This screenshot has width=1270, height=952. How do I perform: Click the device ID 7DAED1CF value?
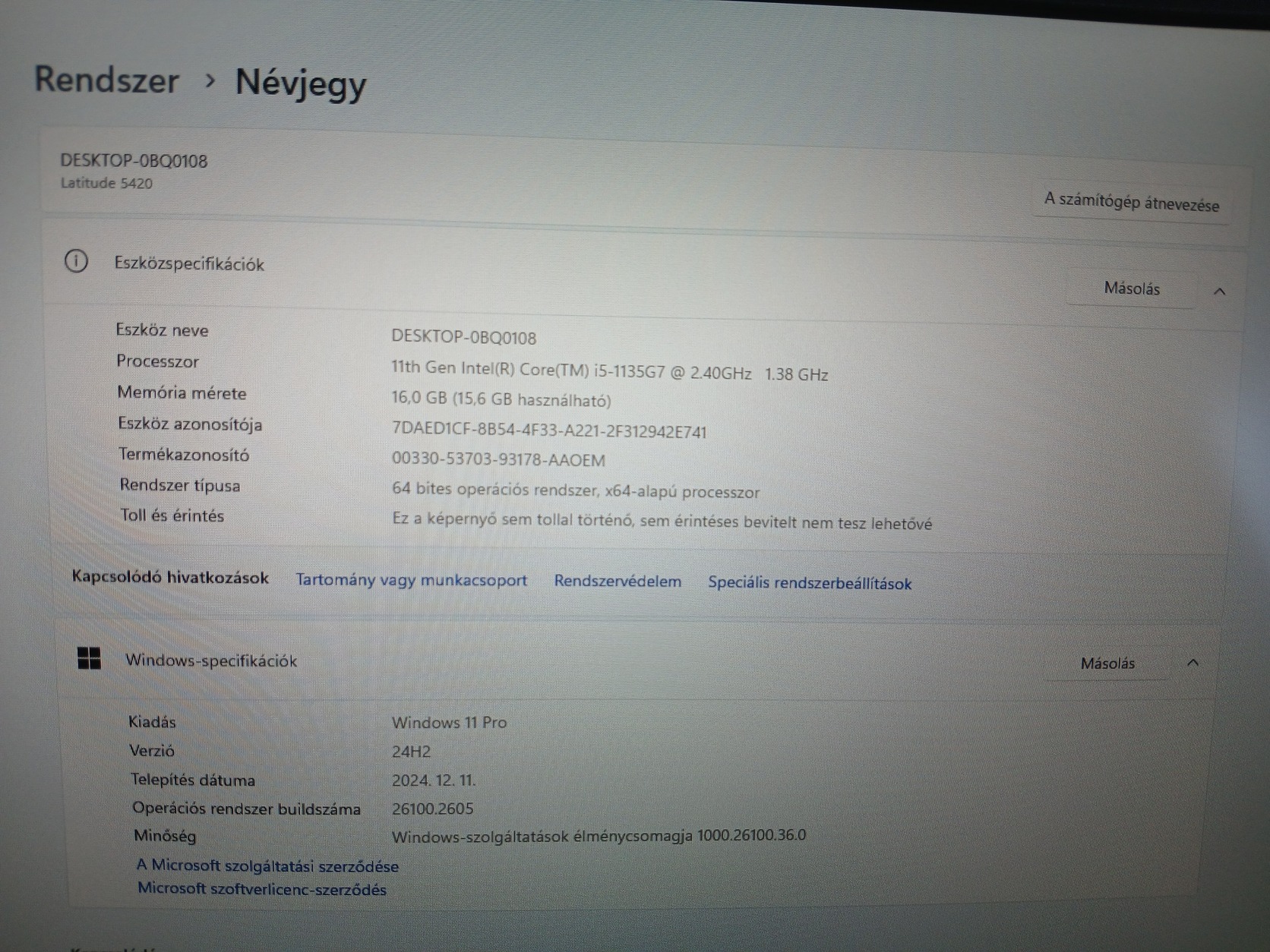click(x=549, y=430)
